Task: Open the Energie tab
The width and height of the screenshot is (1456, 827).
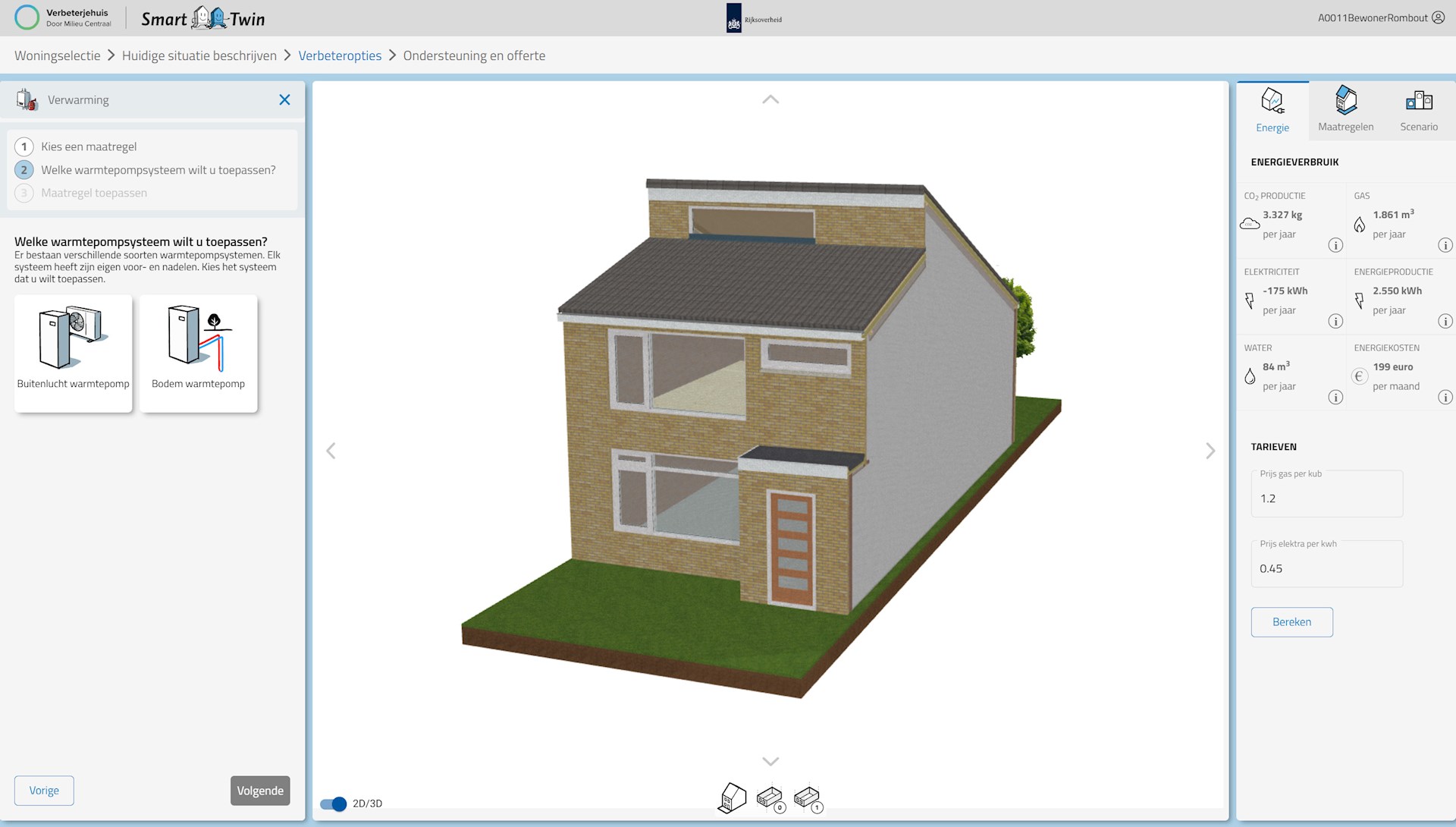Action: pos(1272,111)
